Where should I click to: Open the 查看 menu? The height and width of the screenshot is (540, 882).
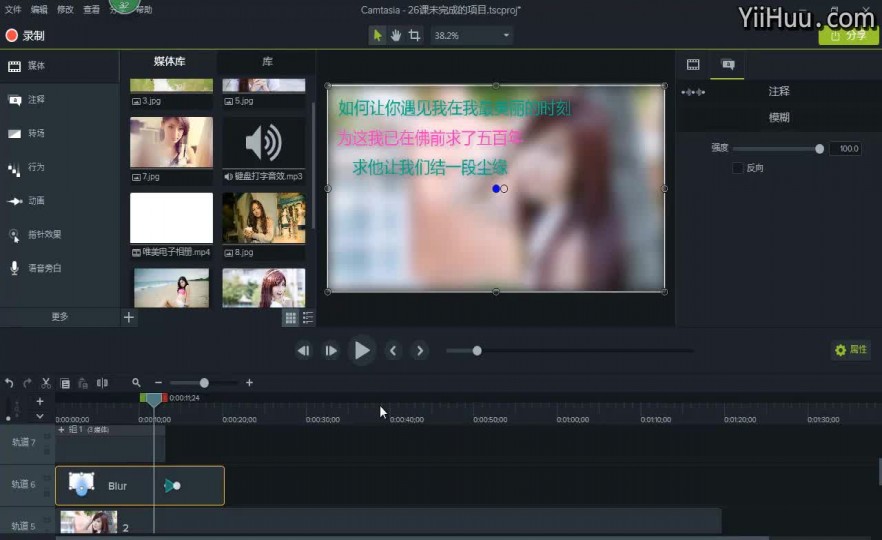[91, 10]
